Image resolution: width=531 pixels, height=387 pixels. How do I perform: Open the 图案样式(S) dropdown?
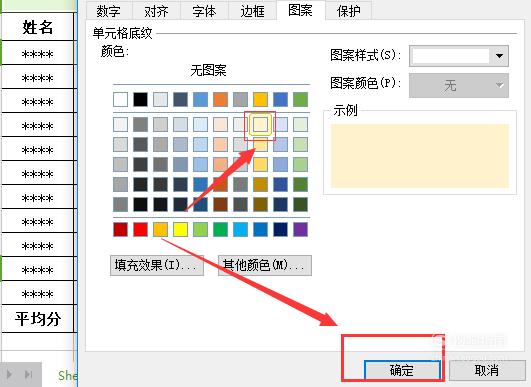coord(459,56)
